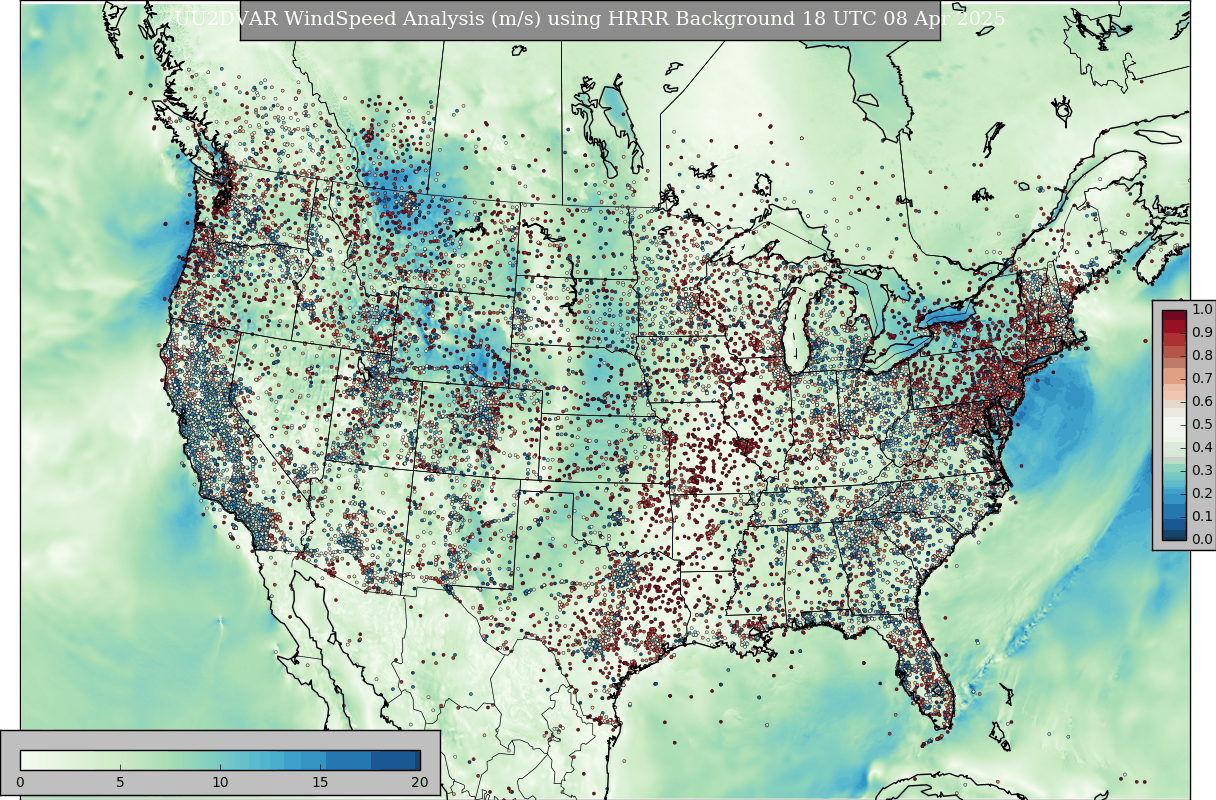Click the 10 tick label on wind speed colorbar
This screenshot has height=800, width=1216.
click(x=220, y=783)
